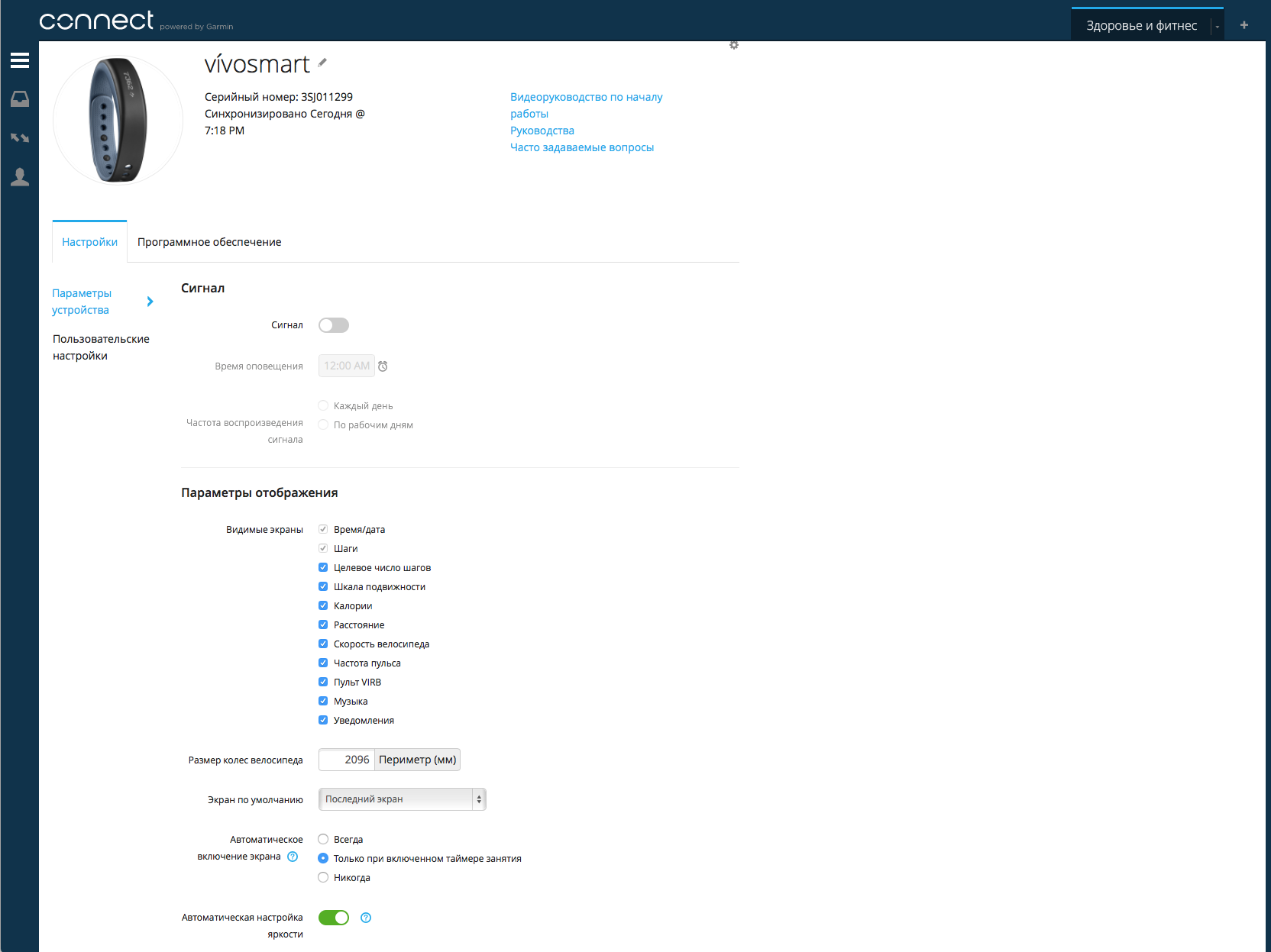Select Параметры устройства in side menu
Screen dimensions: 1271x952
point(82,302)
